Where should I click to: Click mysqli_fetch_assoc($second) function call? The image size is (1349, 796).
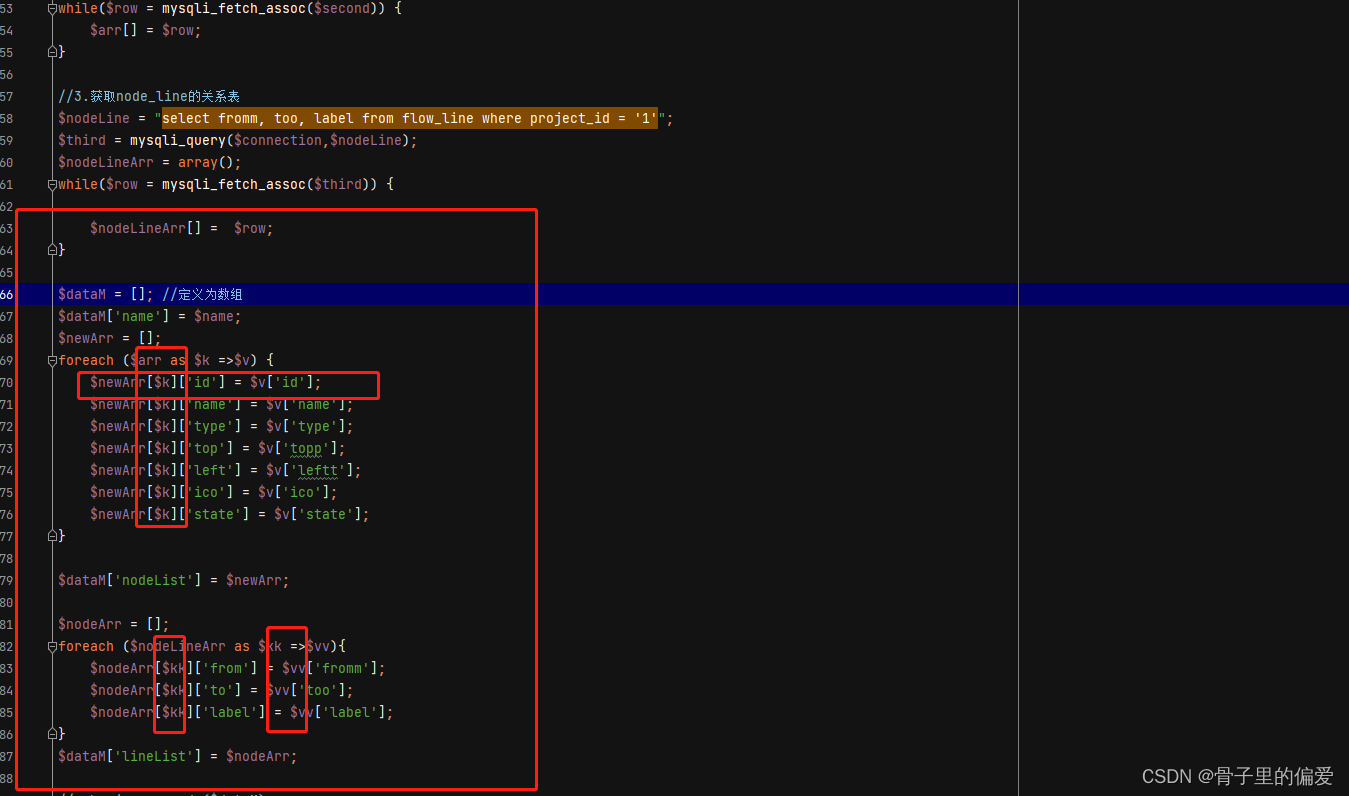tap(270, 8)
